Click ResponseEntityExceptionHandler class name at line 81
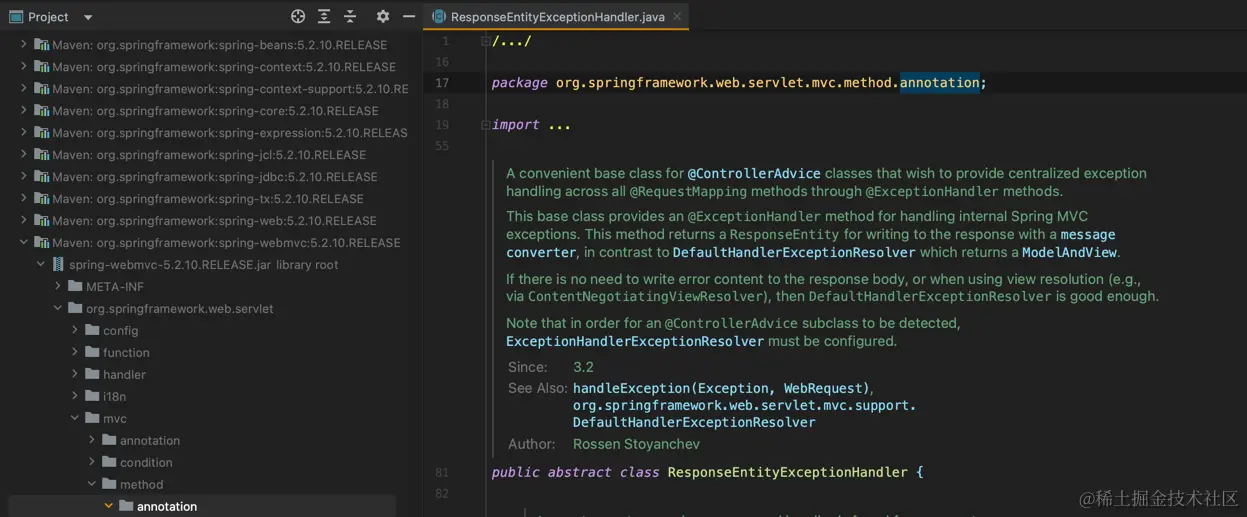This screenshot has width=1247, height=517. [x=789, y=472]
